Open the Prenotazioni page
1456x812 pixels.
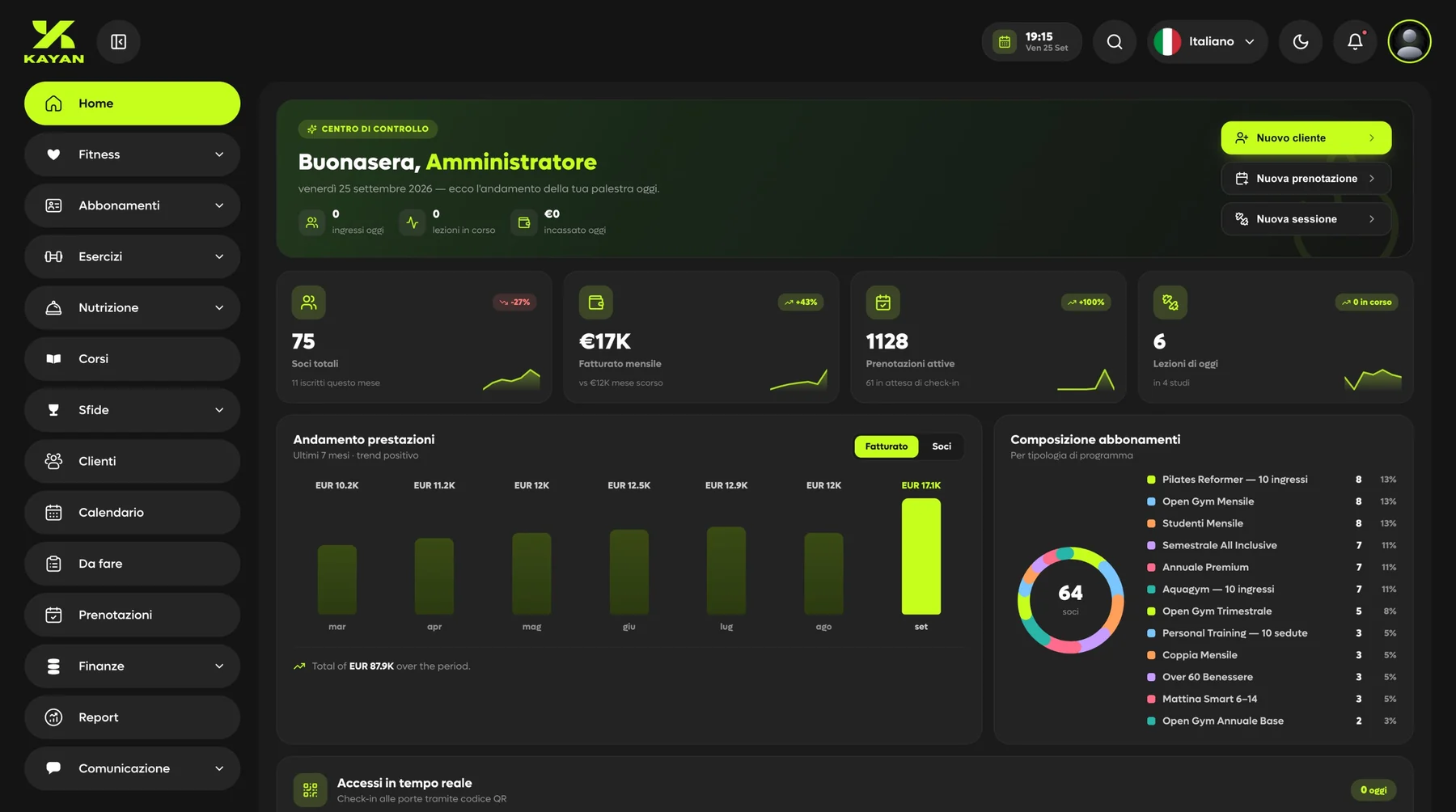point(132,615)
